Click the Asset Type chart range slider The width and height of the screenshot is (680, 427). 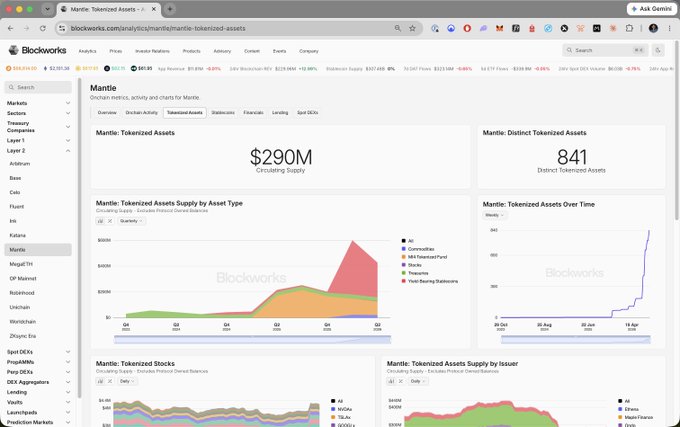tap(252, 339)
